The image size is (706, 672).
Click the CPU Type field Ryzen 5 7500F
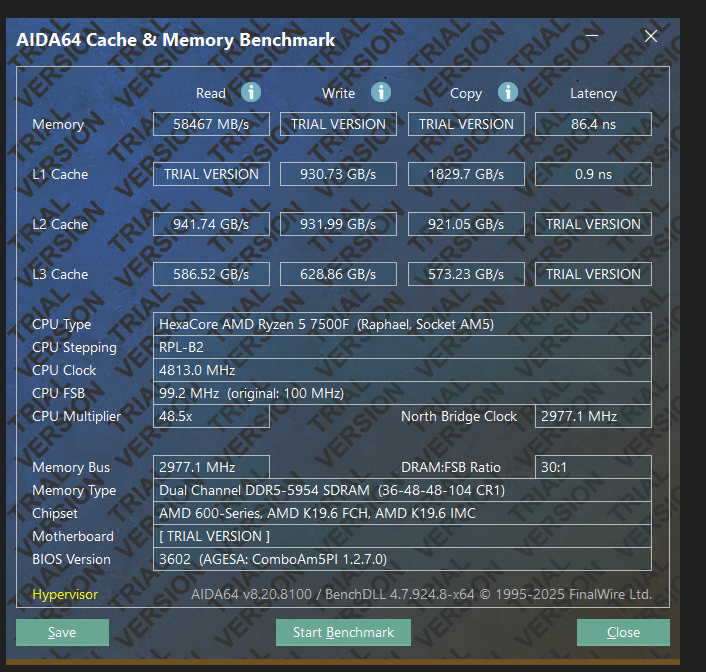pyautogui.click(x=402, y=324)
